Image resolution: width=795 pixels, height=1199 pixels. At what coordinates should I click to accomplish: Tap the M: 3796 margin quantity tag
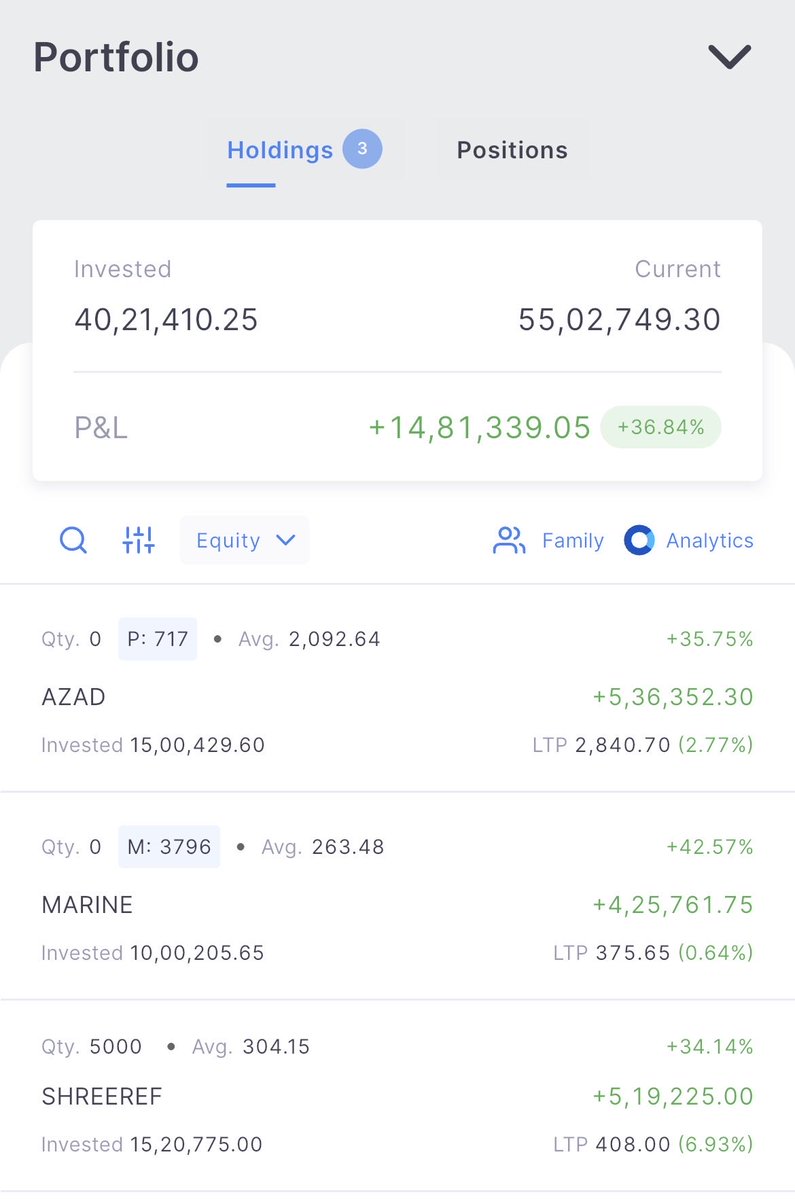(x=169, y=846)
